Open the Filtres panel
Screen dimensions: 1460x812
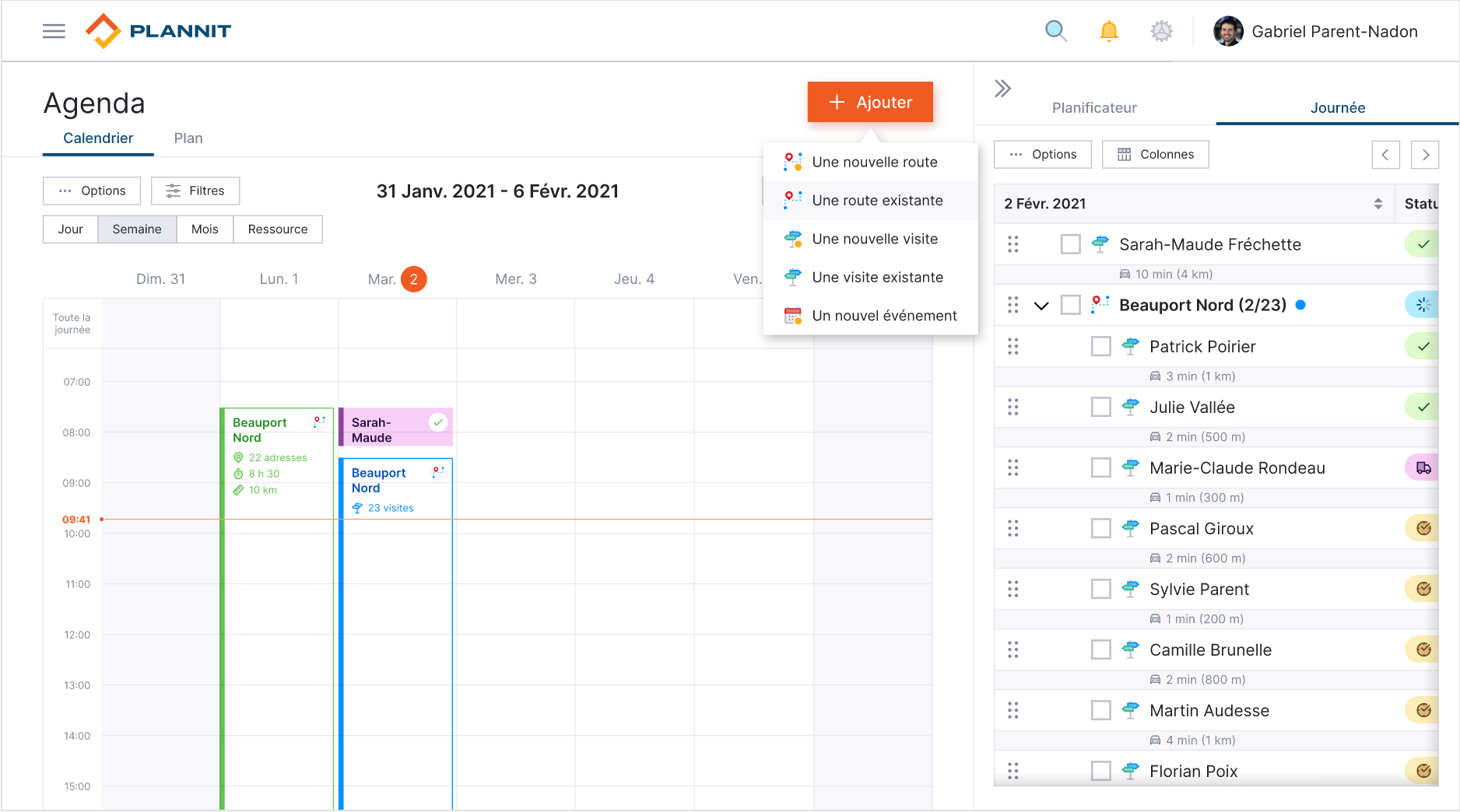click(x=195, y=191)
